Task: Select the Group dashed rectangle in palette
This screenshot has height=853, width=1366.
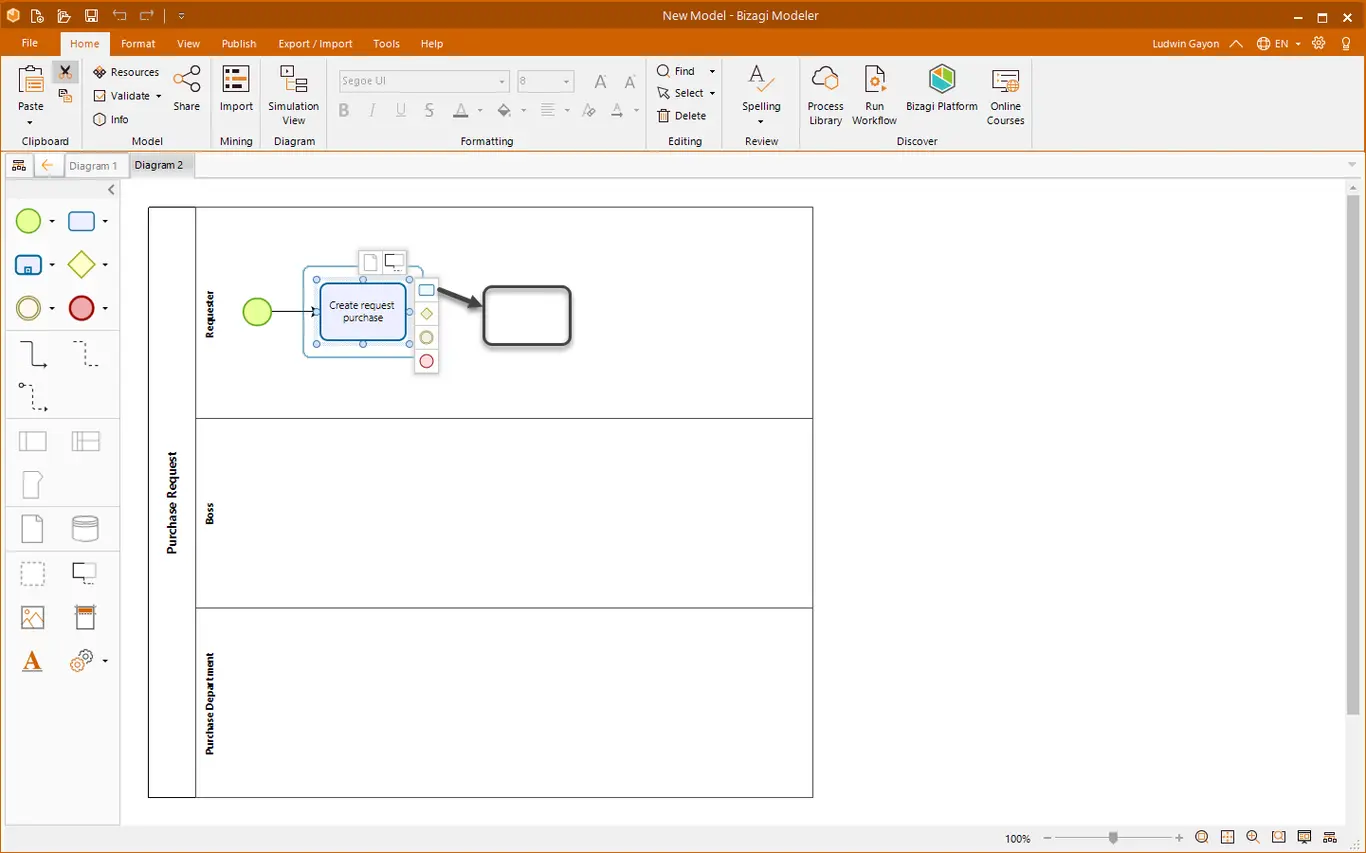Action: (x=33, y=573)
